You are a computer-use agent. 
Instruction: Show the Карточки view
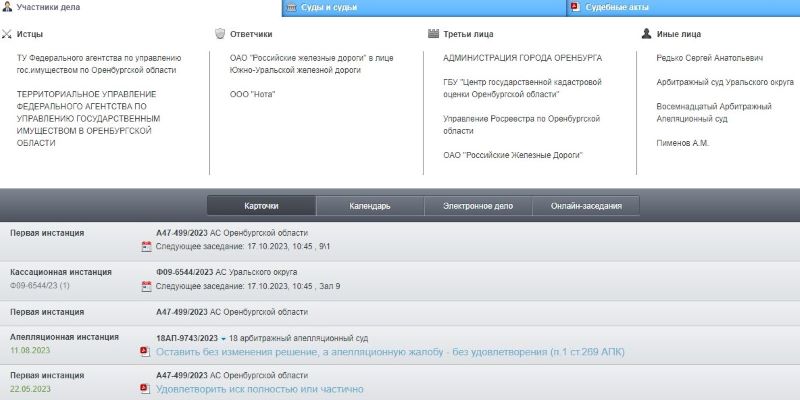[x=261, y=206]
